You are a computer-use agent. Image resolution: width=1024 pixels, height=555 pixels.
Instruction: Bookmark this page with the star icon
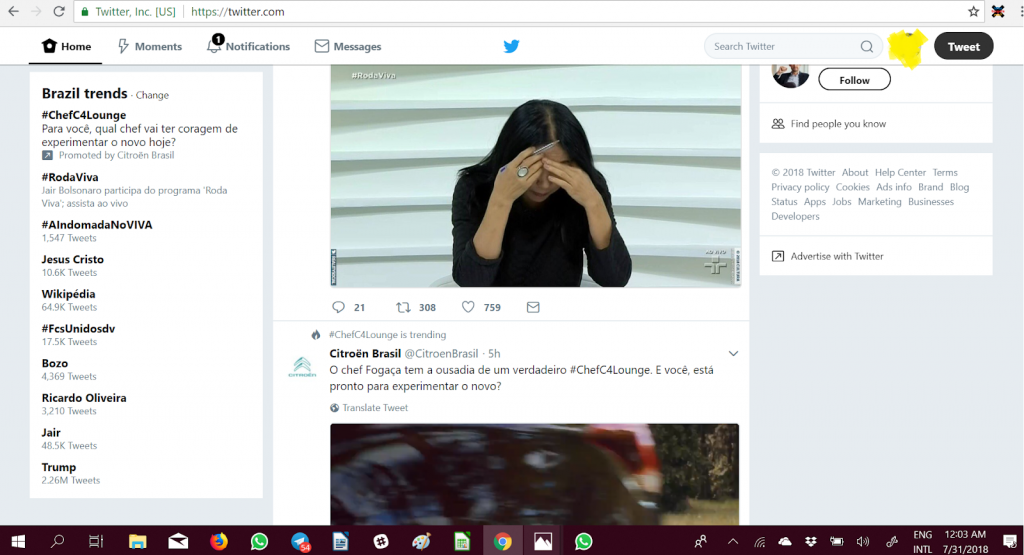(x=973, y=12)
